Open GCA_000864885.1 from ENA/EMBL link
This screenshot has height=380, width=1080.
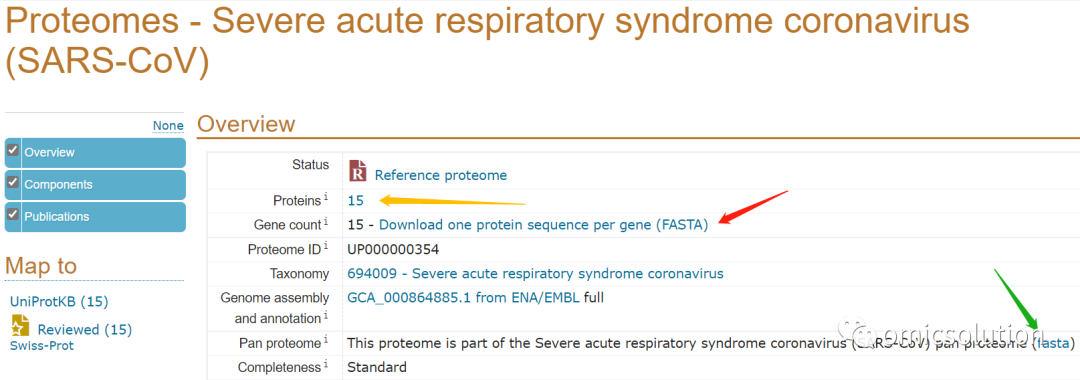464,297
